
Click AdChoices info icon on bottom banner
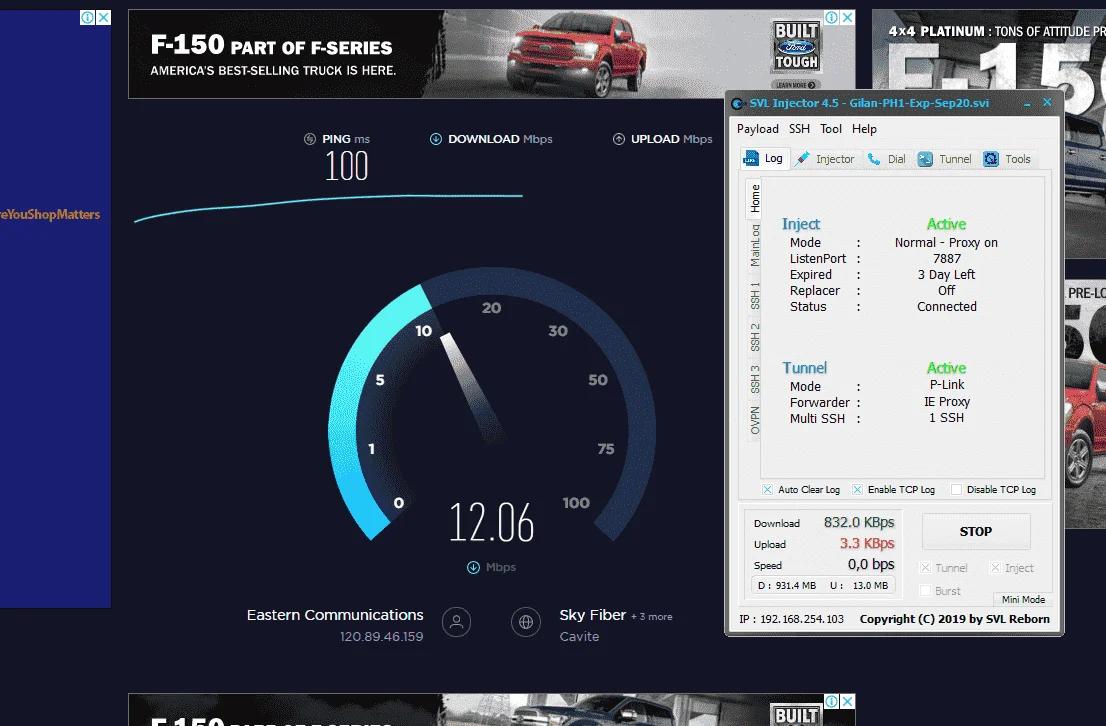coord(832,701)
